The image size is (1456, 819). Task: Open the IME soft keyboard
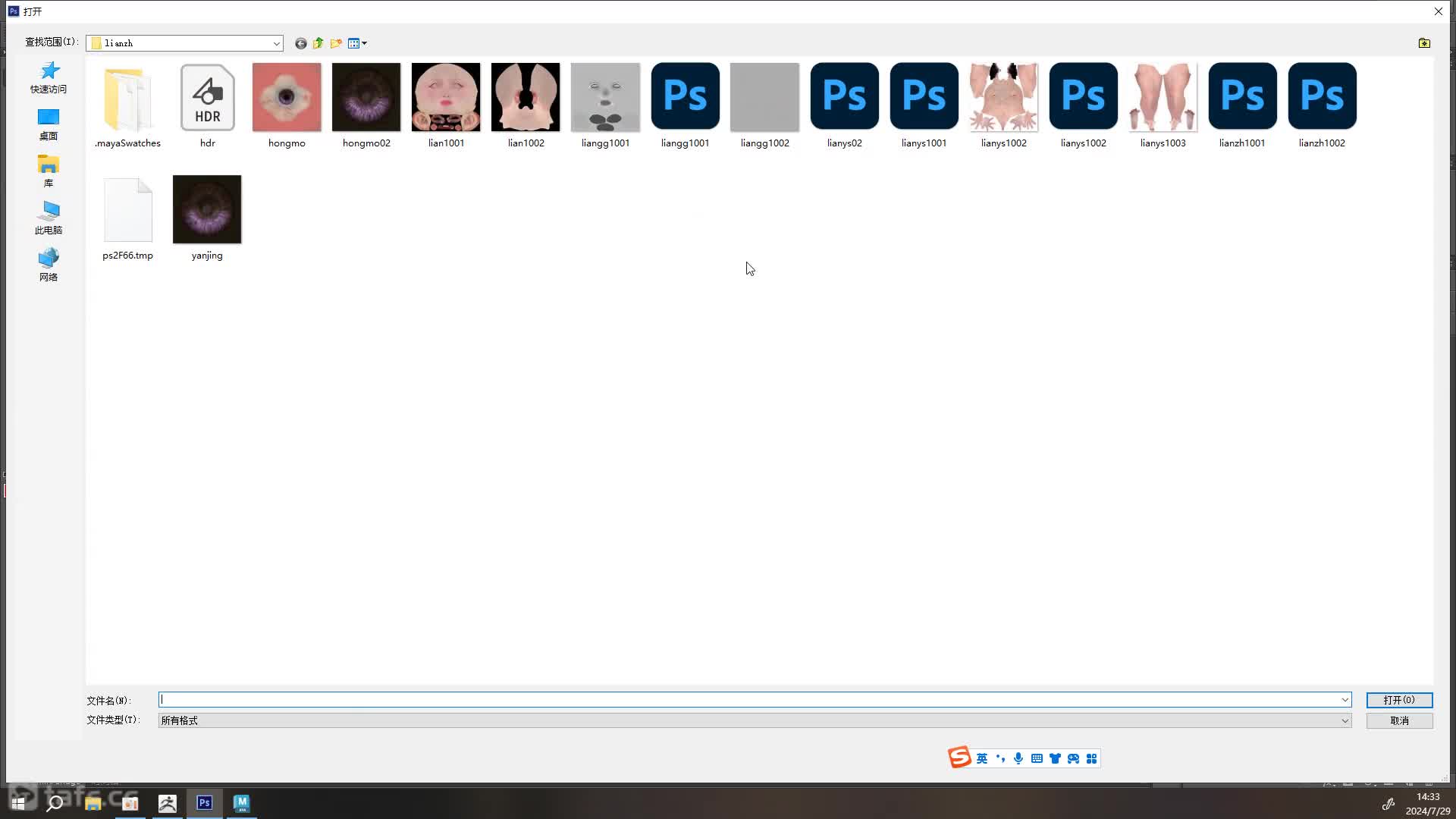(1037, 758)
